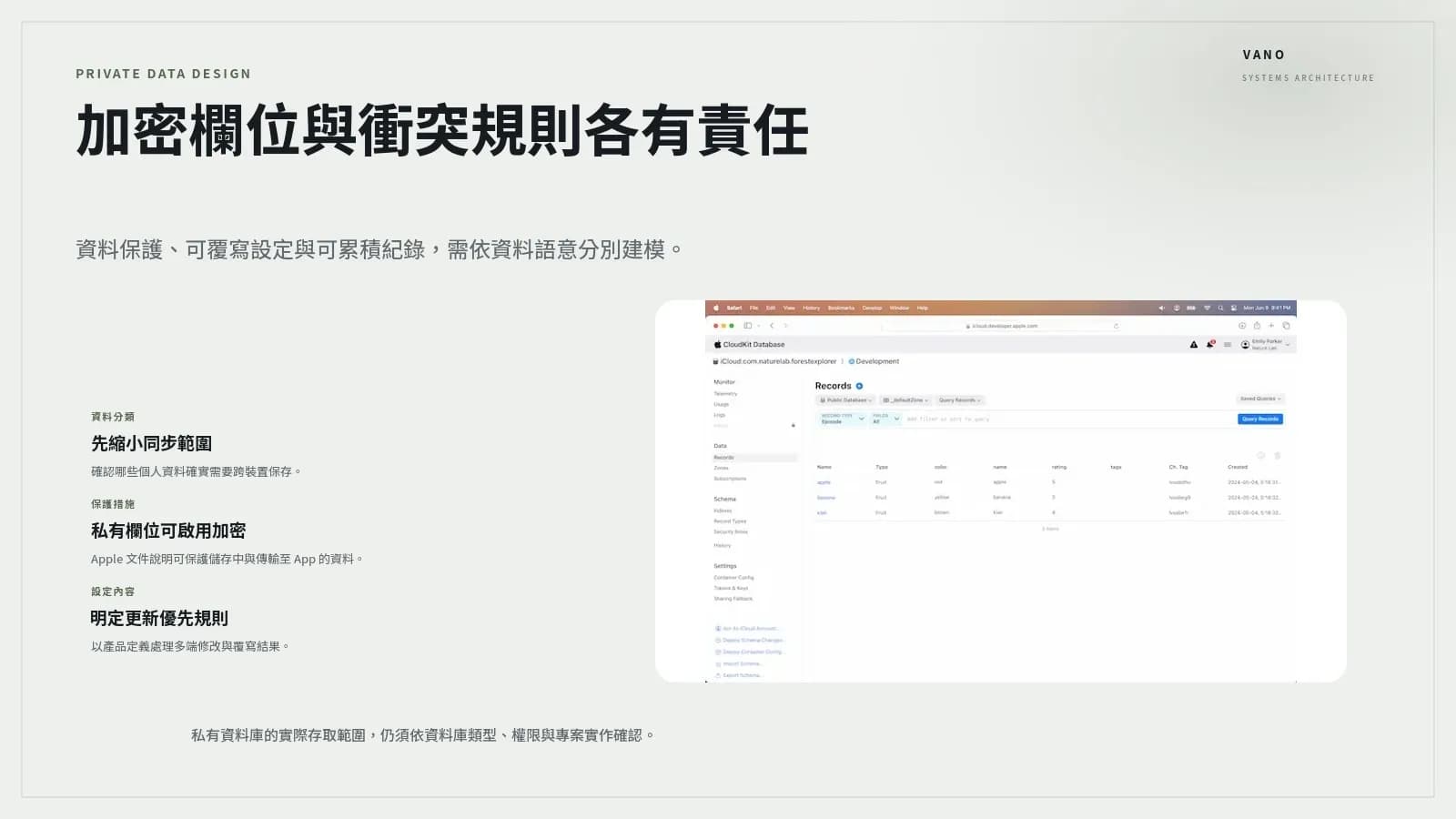Screen dimensions: 1456x819
Task: Open a new tab with plus icon
Action: 1271,325
